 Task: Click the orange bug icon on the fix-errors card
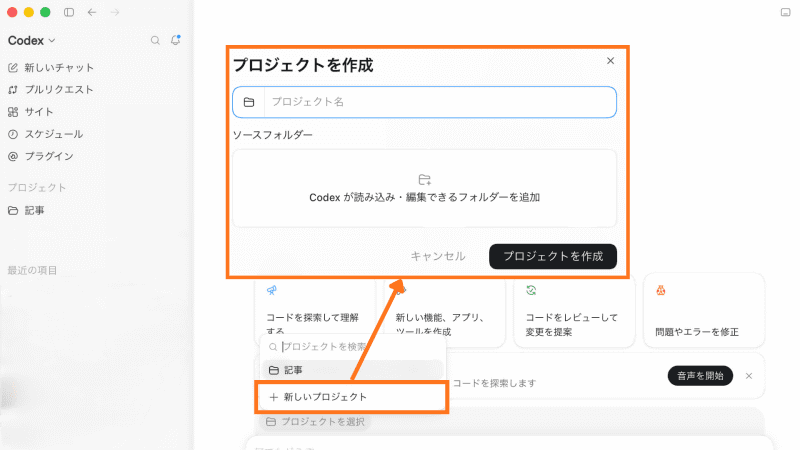point(661,290)
